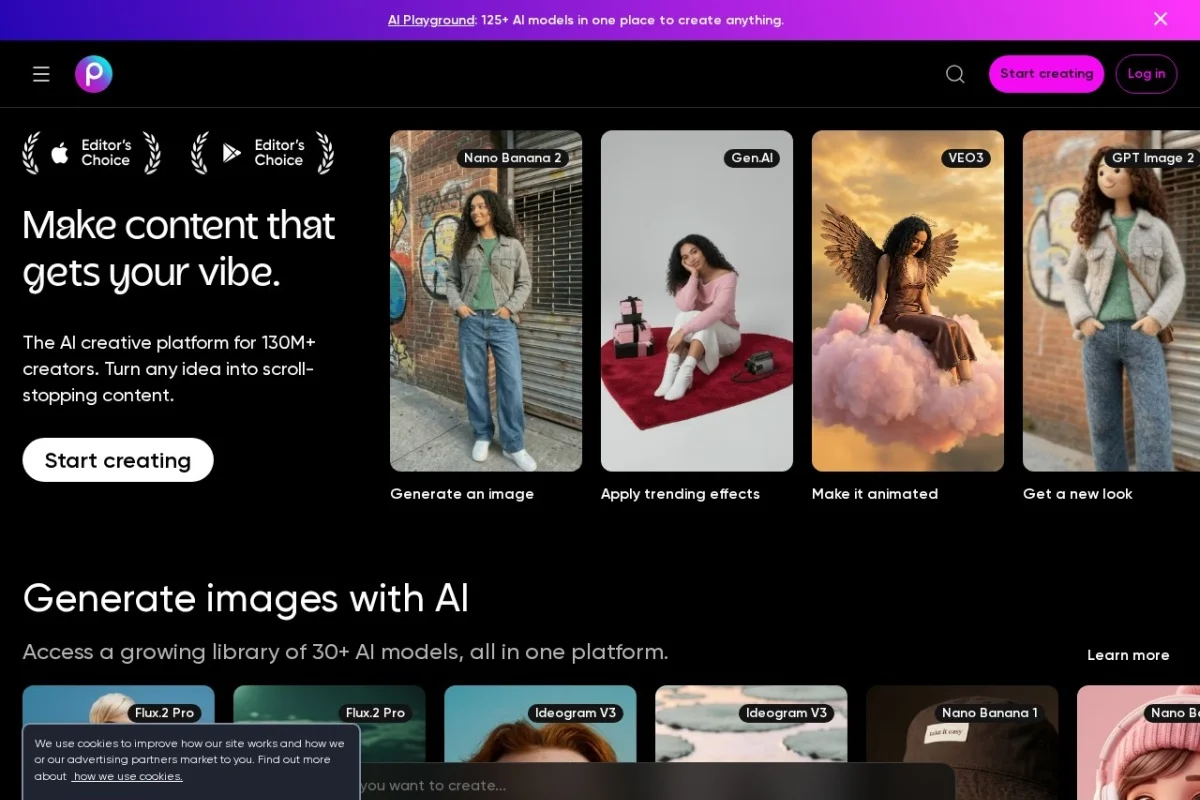Click the Nano Banana 2 label badge

coord(513,158)
